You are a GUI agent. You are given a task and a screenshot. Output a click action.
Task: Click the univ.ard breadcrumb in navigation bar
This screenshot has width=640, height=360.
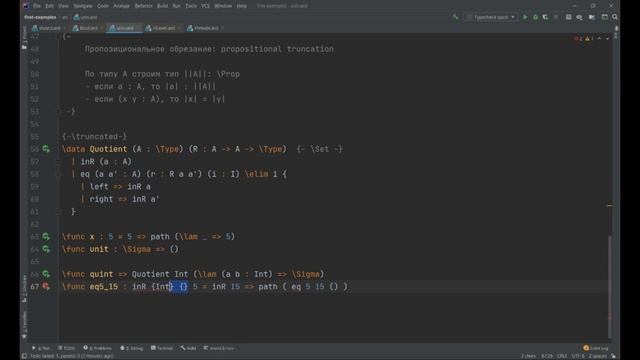point(86,17)
